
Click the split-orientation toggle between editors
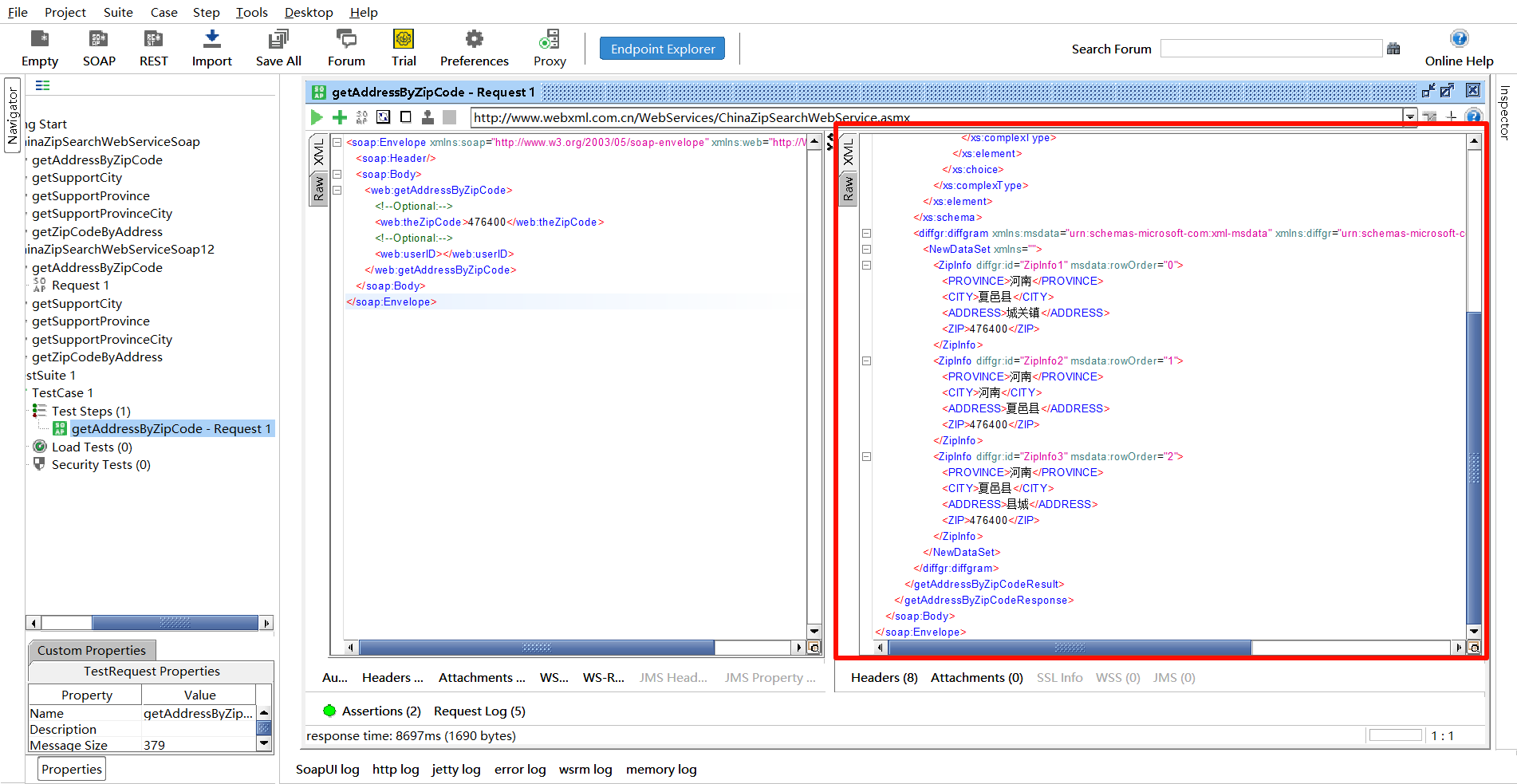(x=829, y=142)
